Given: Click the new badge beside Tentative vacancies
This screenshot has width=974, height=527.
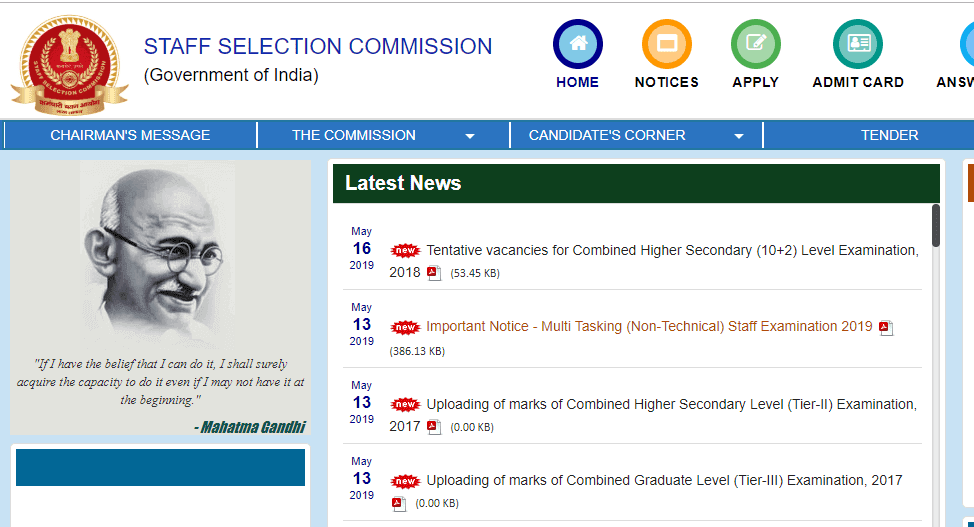Looking at the screenshot, I should click(405, 250).
